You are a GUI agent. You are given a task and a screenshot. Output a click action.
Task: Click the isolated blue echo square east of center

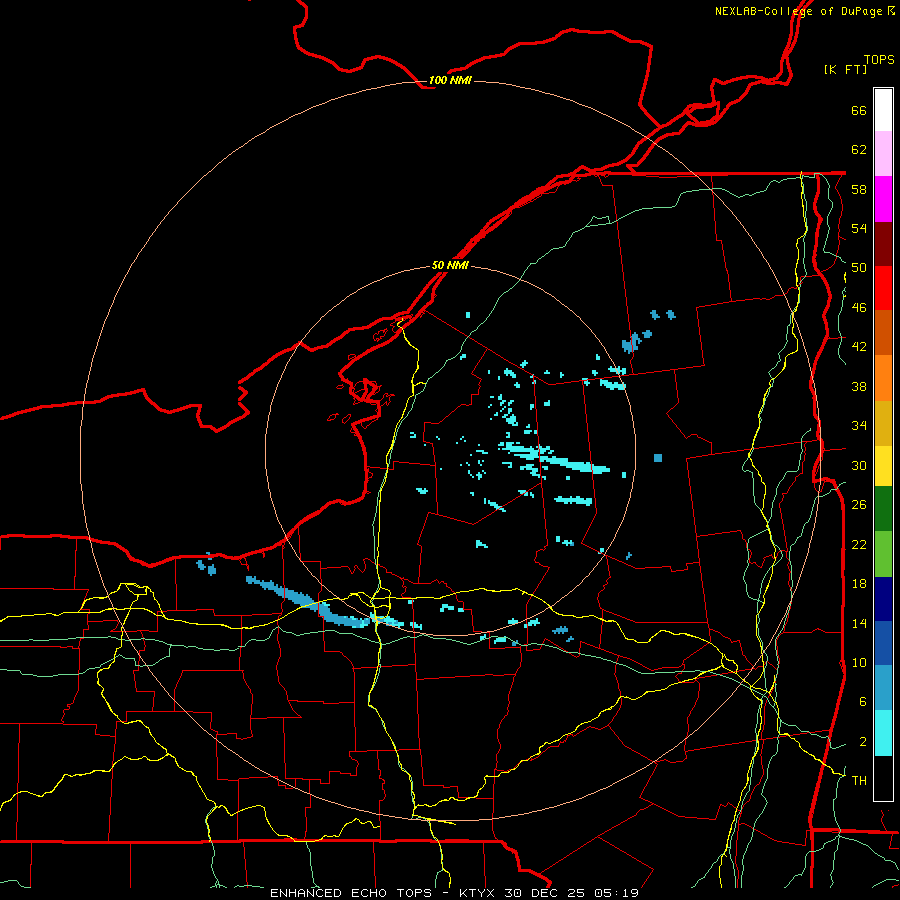(x=658, y=457)
